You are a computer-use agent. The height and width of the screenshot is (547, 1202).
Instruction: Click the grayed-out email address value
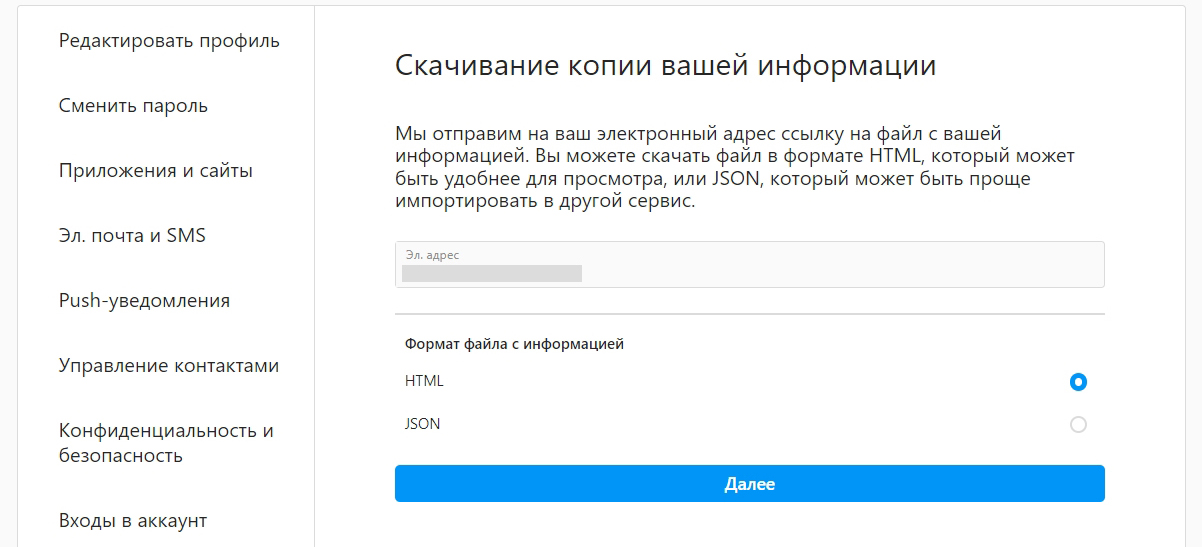pyautogui.click(x=492, y=273)
